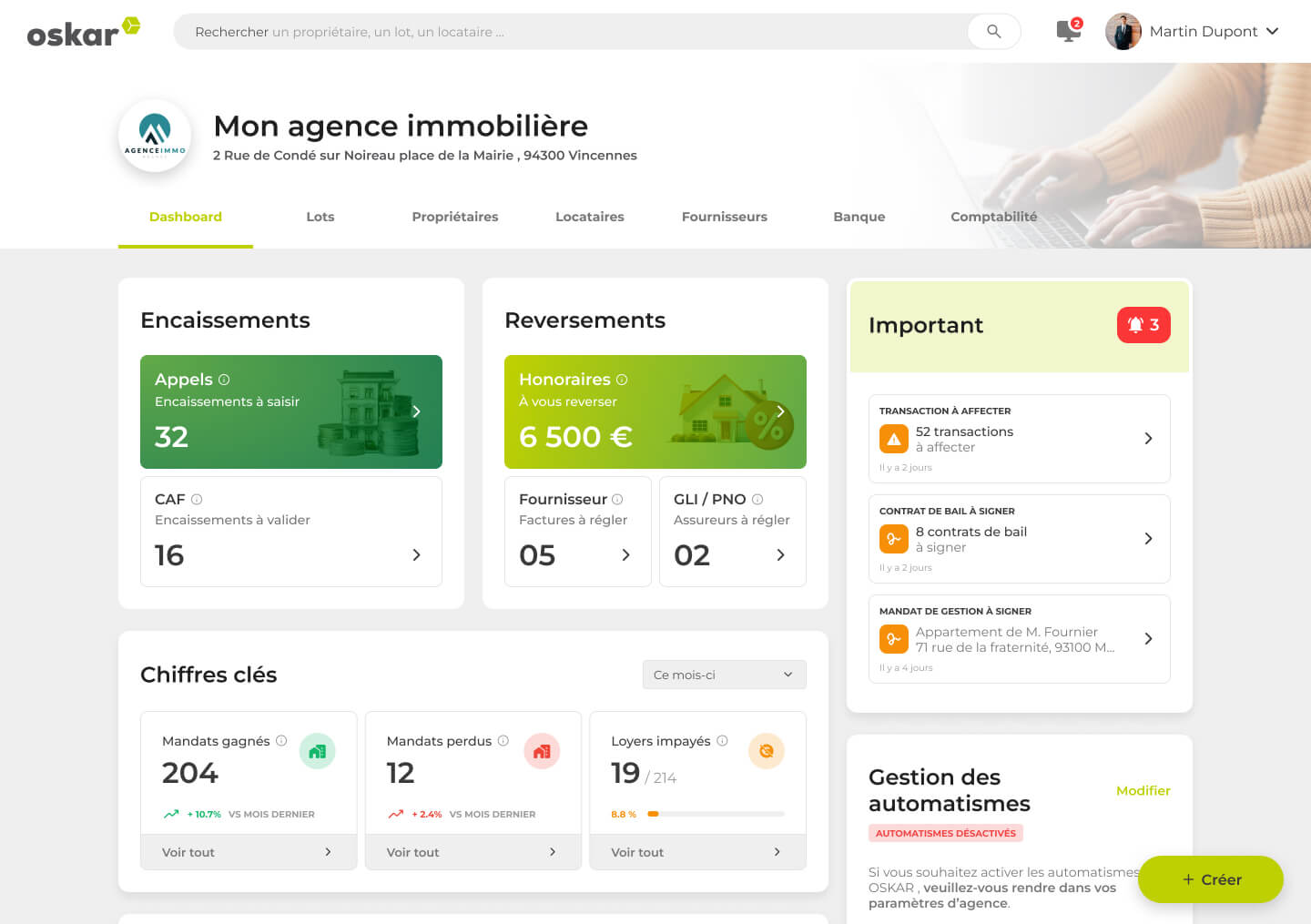Viewport: 1311px width, 924px height.
Task: Switch to the Fournisseurs tab
Action: pyautogui.click(x=725, y=217)
